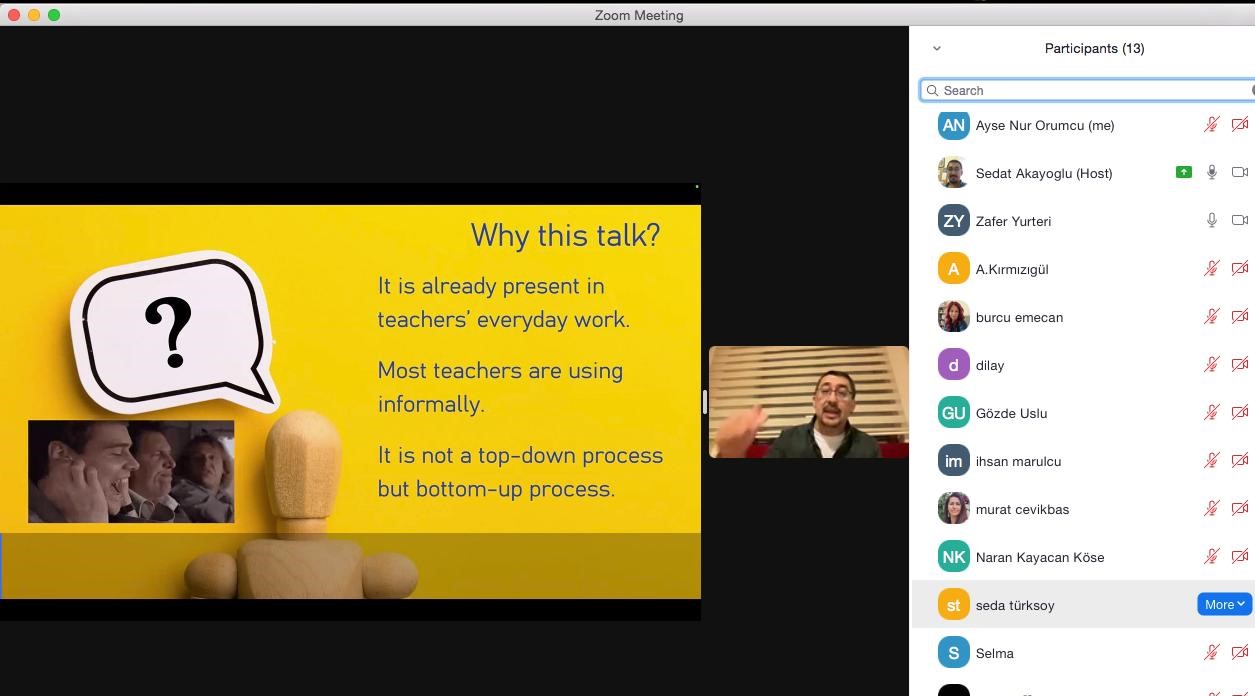Click Zafer Yurteri's microphone icon
1255x696 pixels.
click(1211, 220)
